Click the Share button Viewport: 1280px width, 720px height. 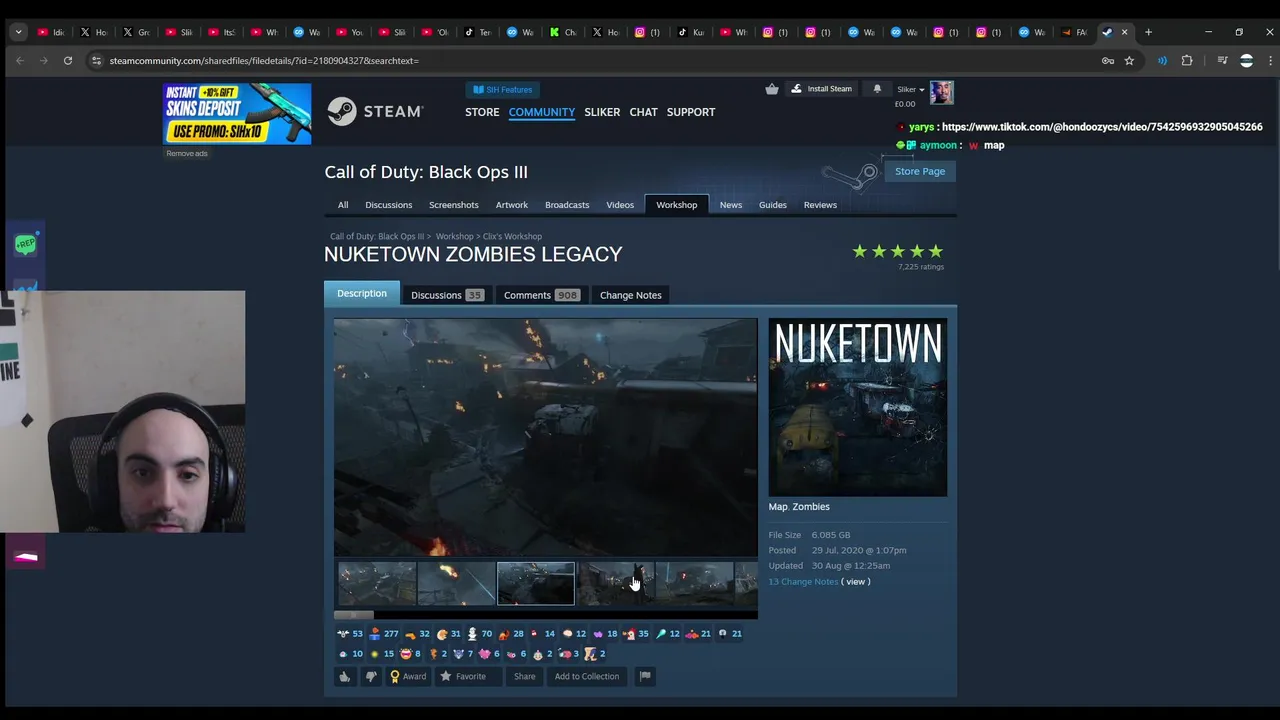524,677
